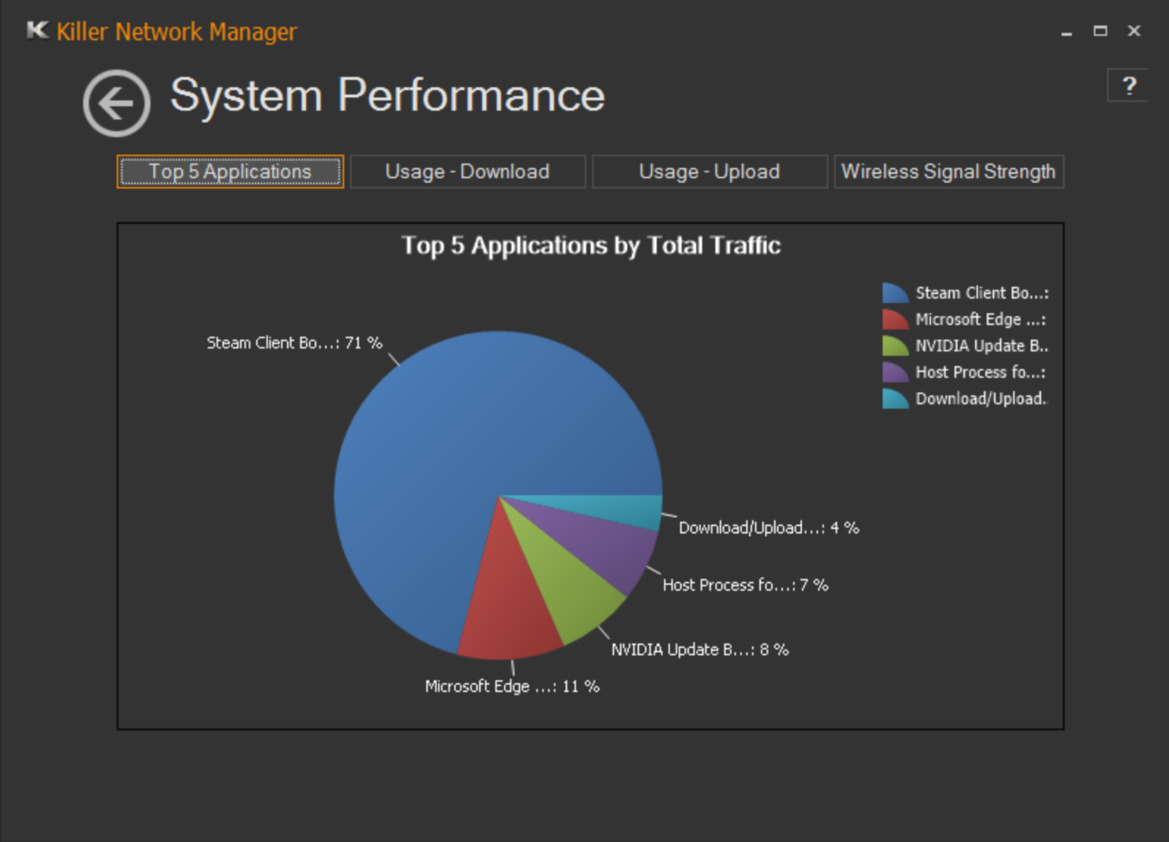Click the Killer K logo icon
This screenshot has height=842, width=1169.
37,31
